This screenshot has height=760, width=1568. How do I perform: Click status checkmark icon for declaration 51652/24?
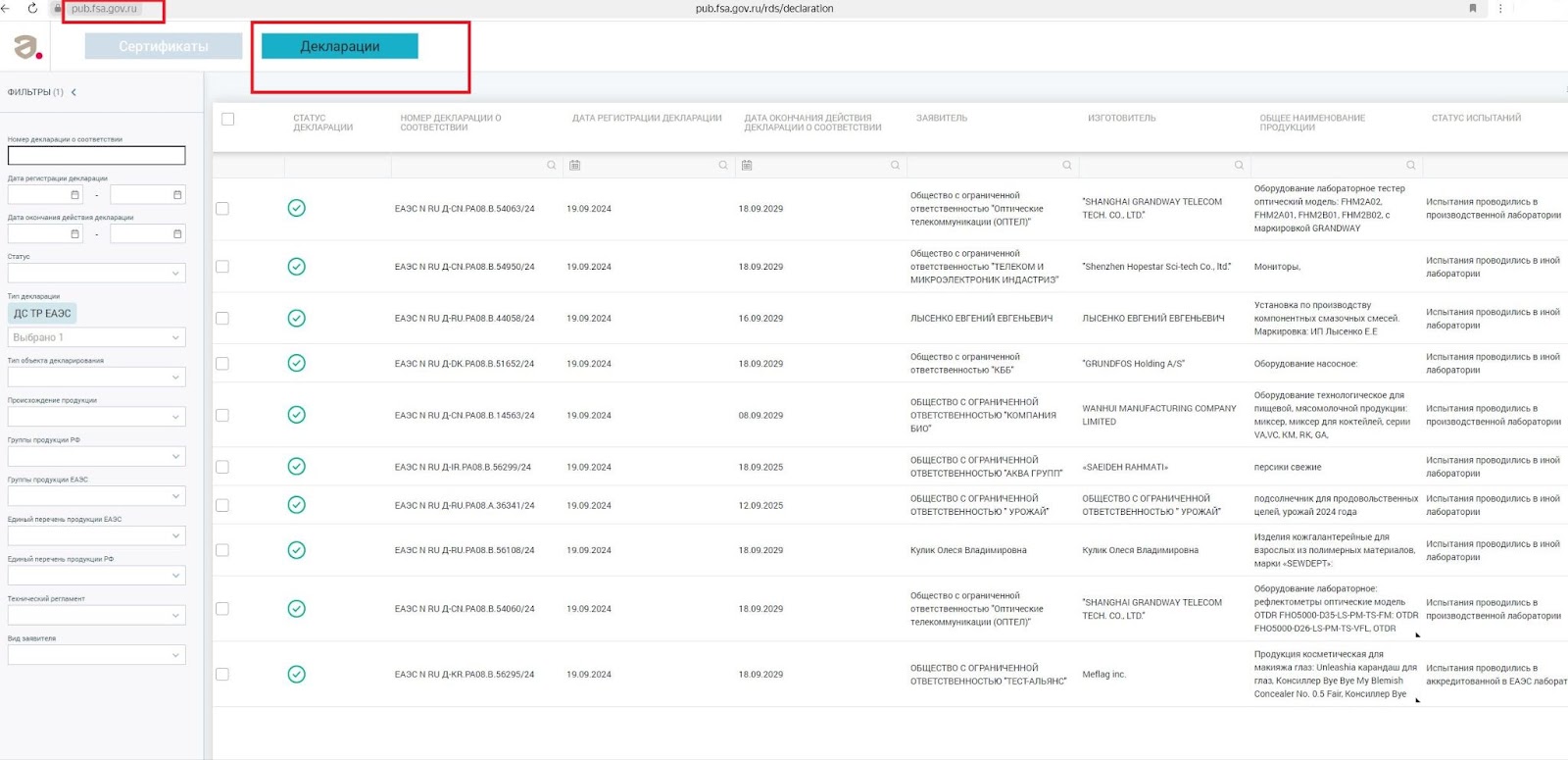pyautogui.click(x=296, y=363)
